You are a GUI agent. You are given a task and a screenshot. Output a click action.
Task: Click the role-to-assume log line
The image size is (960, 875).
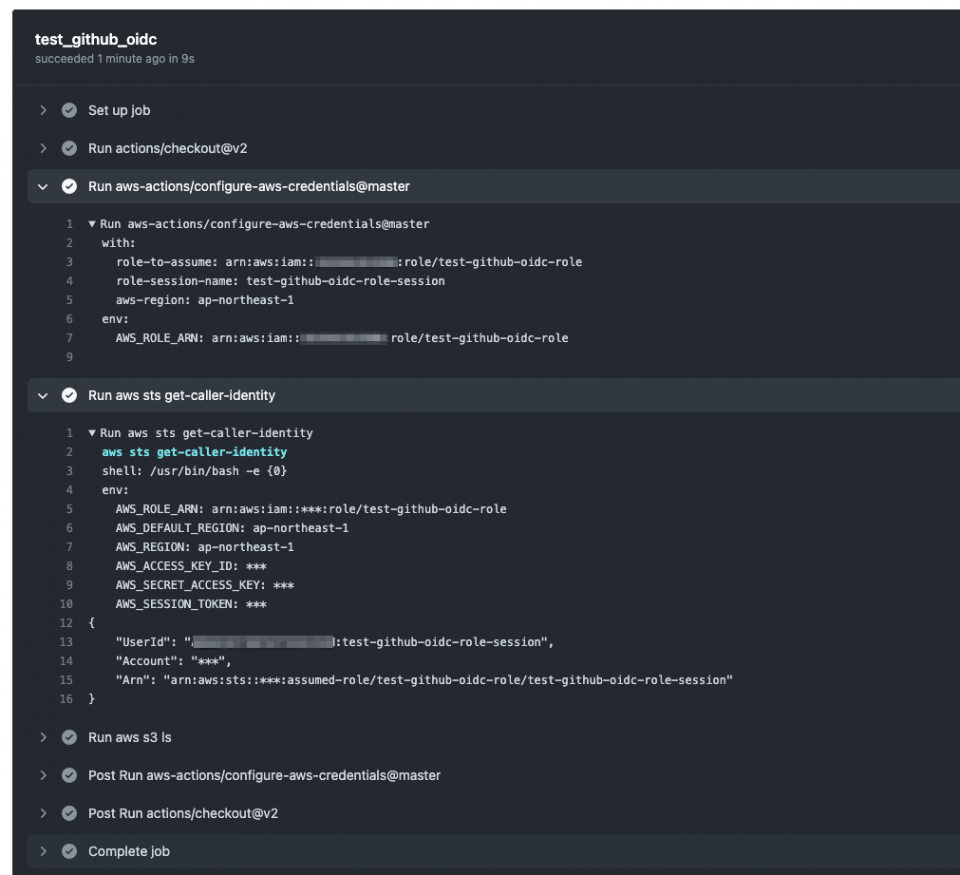349,262
